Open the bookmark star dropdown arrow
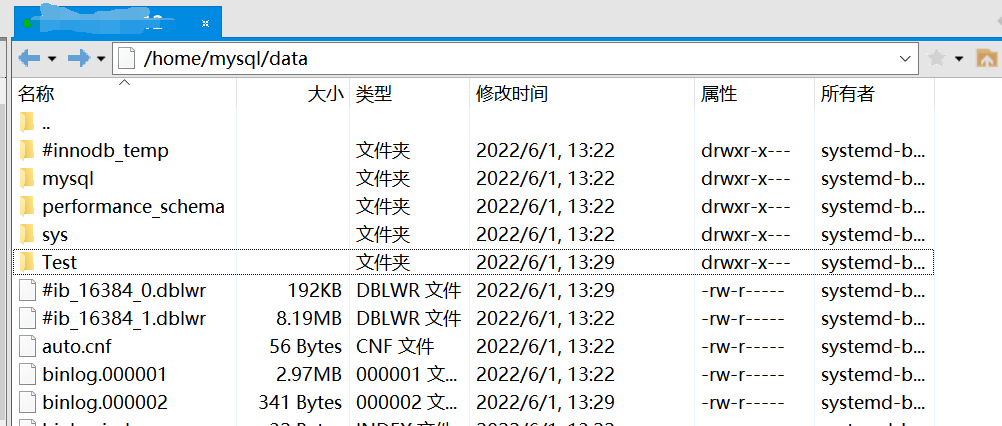The image size is (1002, 426). point(959,59)
